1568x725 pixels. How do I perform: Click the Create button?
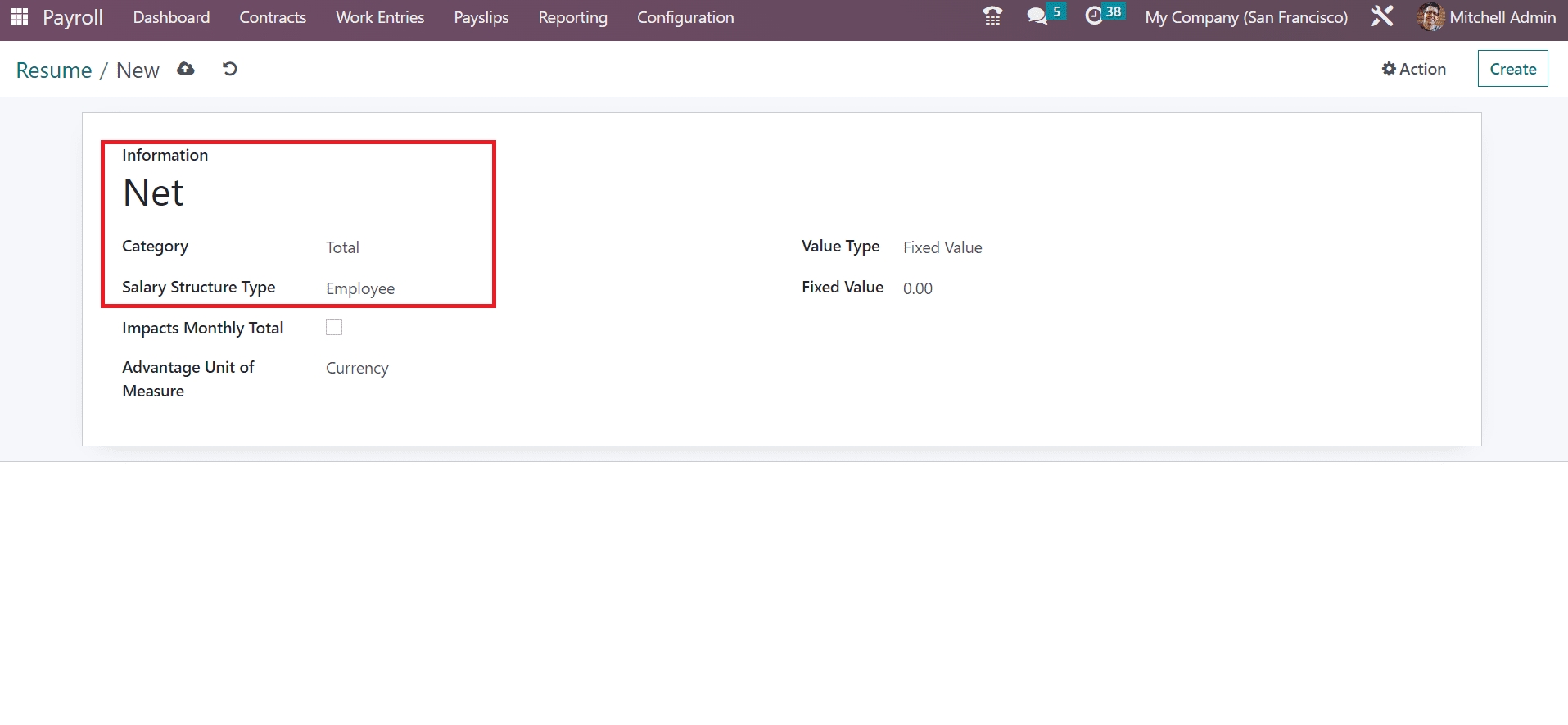(x=1512, y=69)
